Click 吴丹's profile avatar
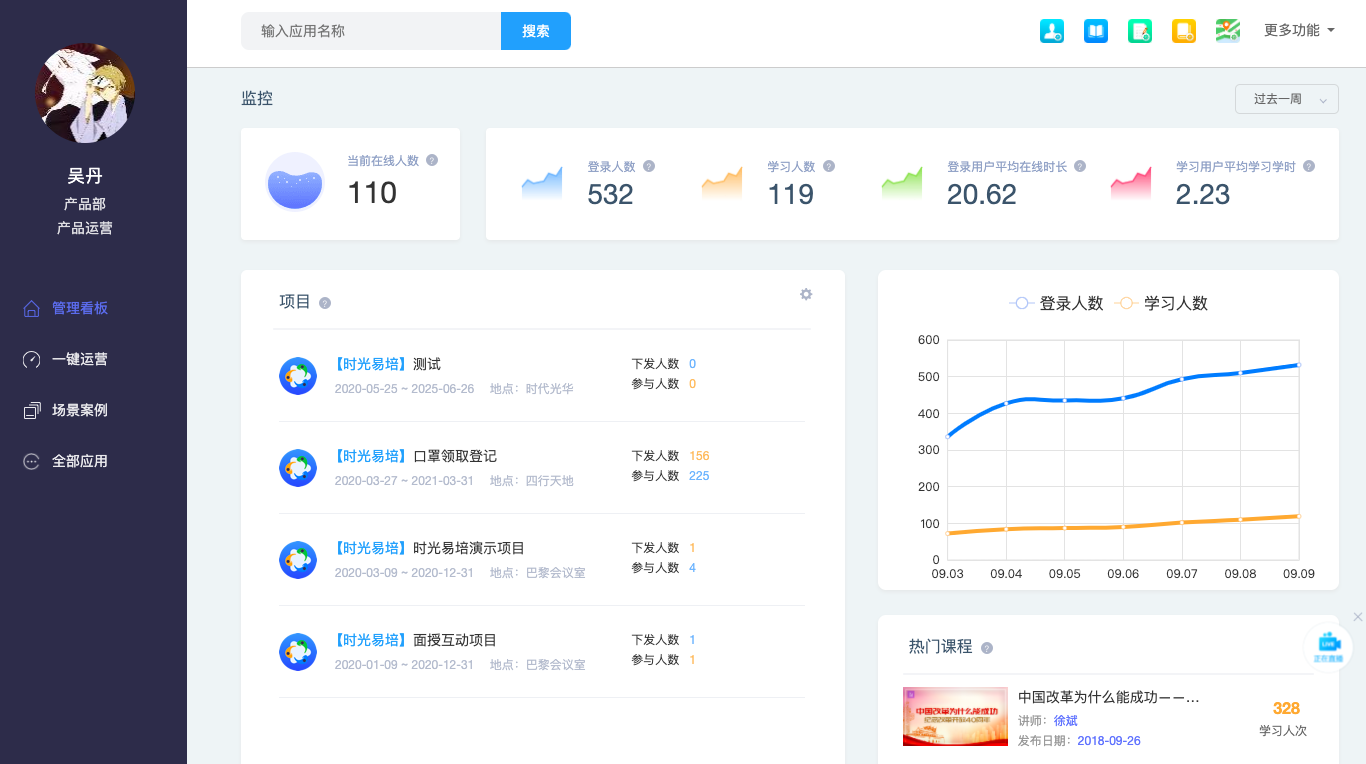 [85, 93]
